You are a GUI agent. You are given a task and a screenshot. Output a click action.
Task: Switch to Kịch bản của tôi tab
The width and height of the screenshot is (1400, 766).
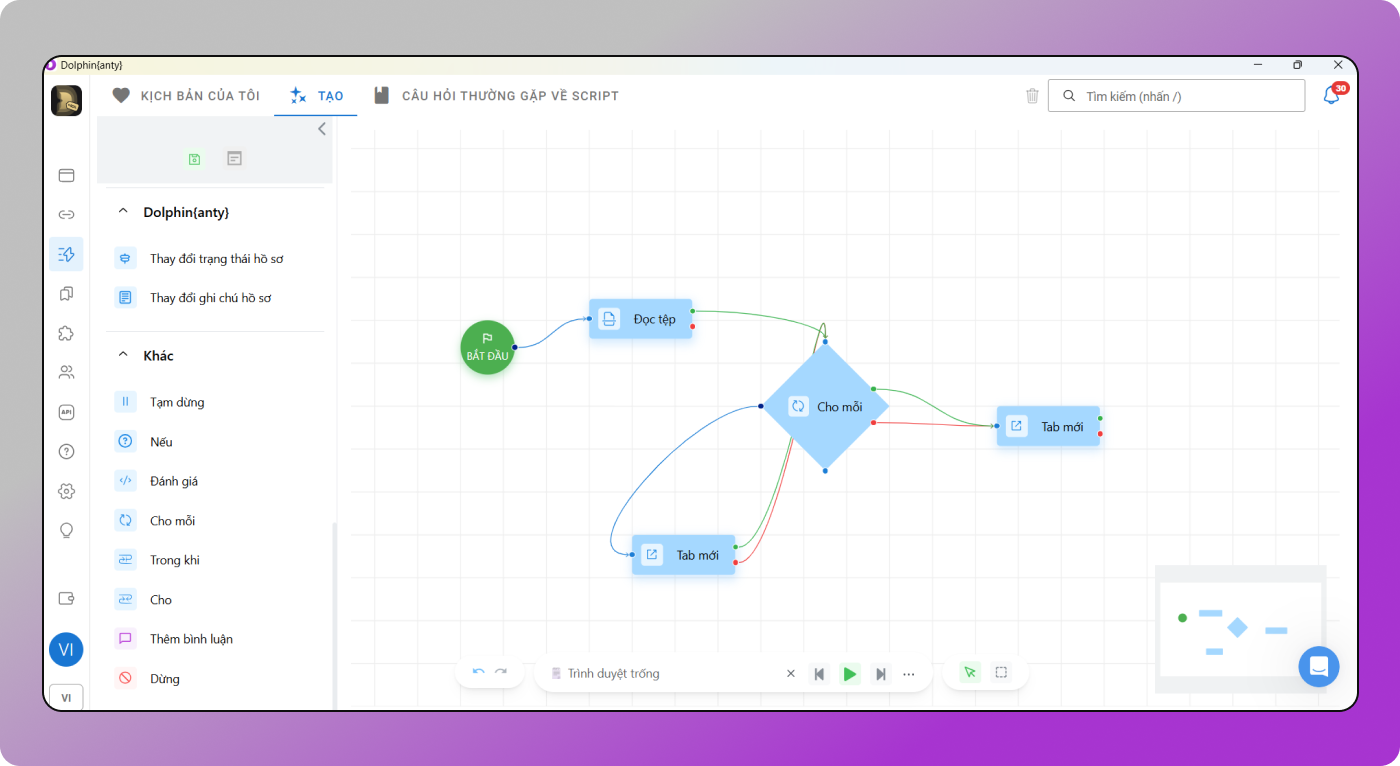coord(186,96)
